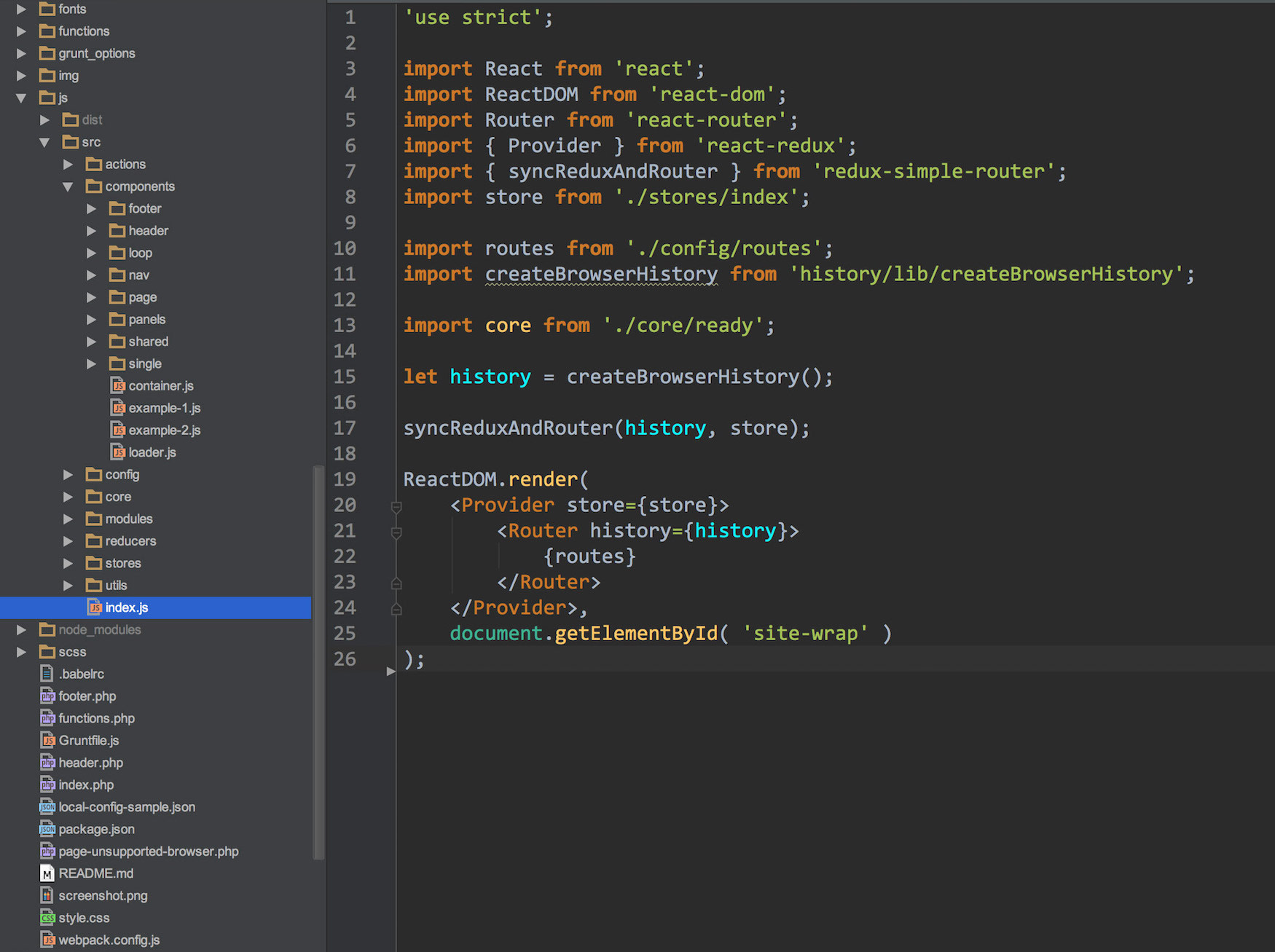Click the screenshot.png image icon
The width and height of the screenshot is (1275, 952).
click(x=47, y=895)
